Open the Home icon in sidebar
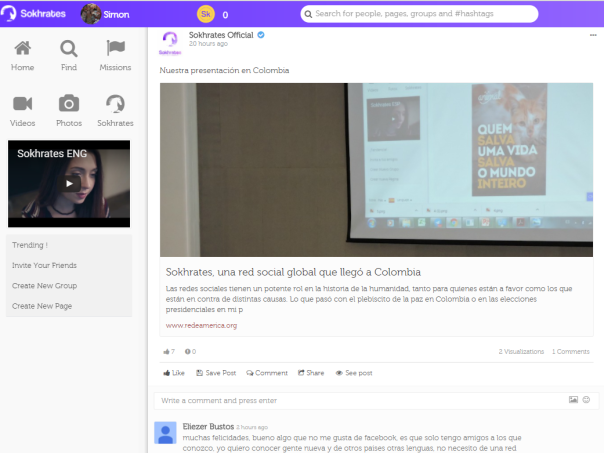The width and height of the screenshot is (604, 453). coord(22,50)
